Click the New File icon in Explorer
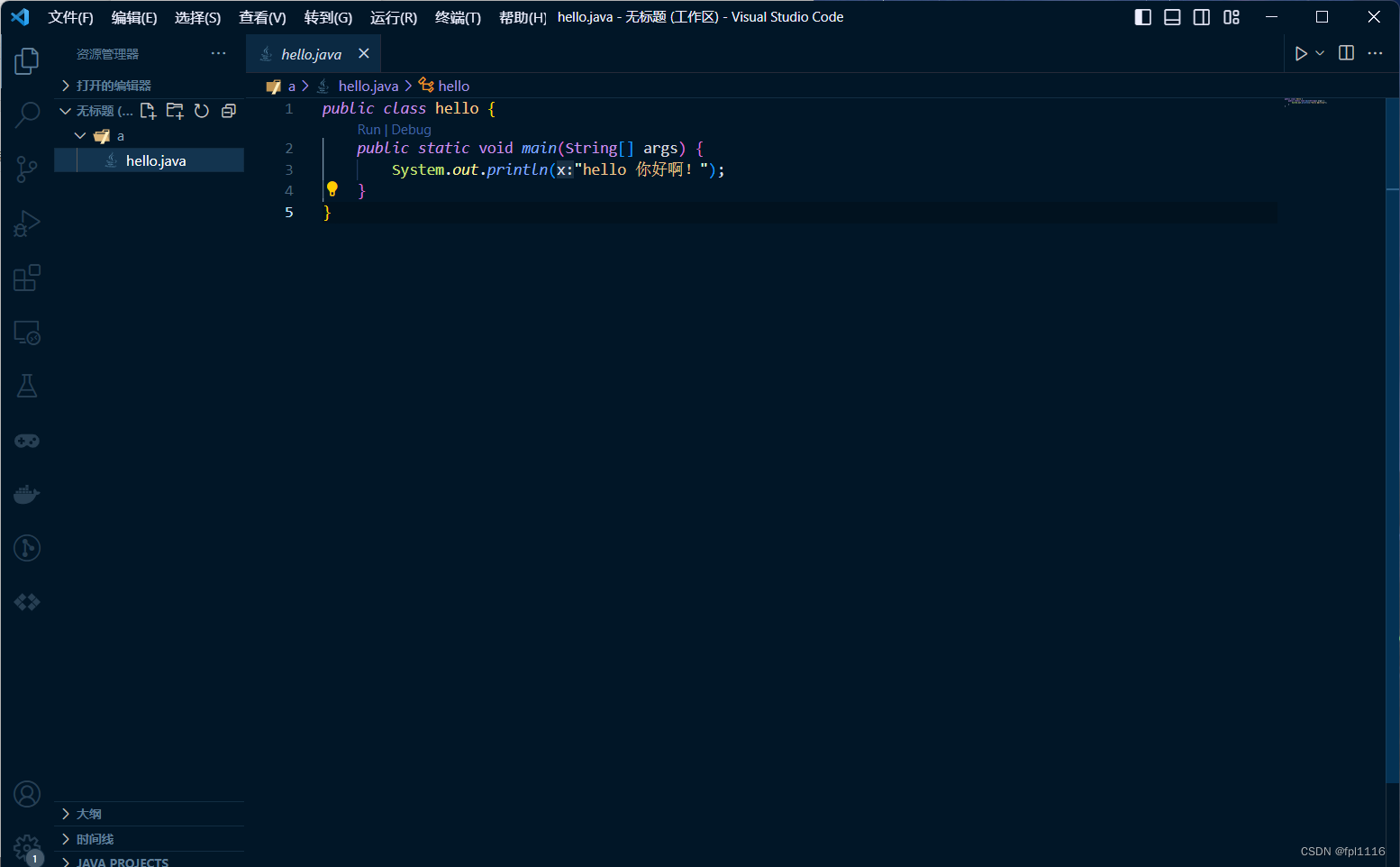The width and height of the screenshot is (1400, 867). point(148,110)
